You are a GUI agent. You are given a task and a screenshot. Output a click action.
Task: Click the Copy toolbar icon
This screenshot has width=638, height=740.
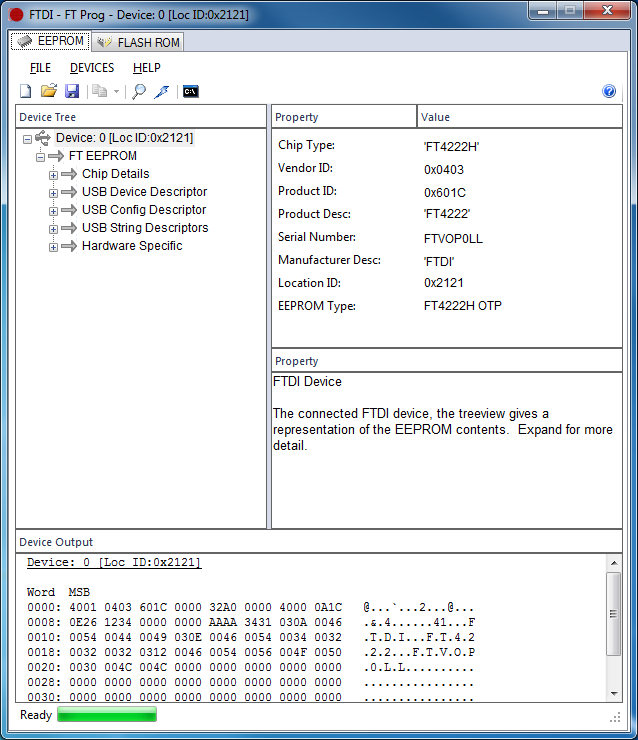[x=100, y=91]
